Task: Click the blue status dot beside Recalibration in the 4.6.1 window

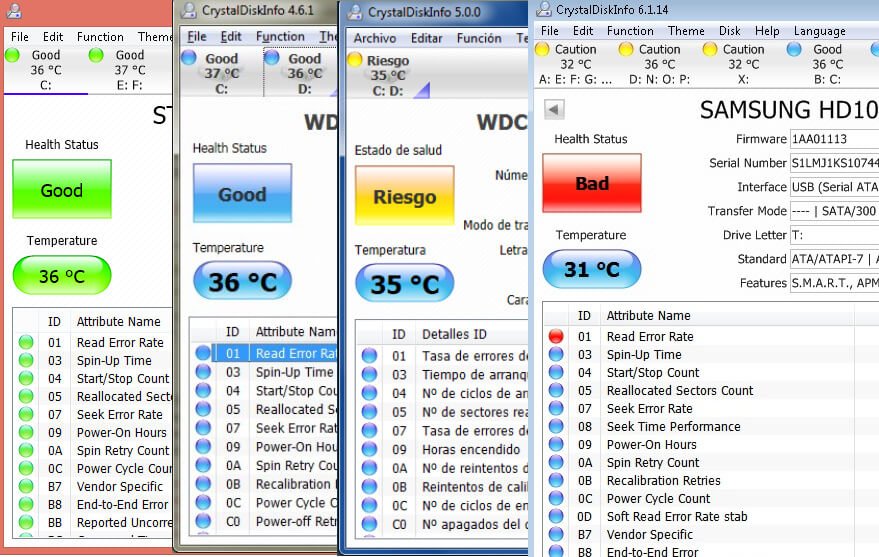Action: pyautogui.click(x=203, y=484)
